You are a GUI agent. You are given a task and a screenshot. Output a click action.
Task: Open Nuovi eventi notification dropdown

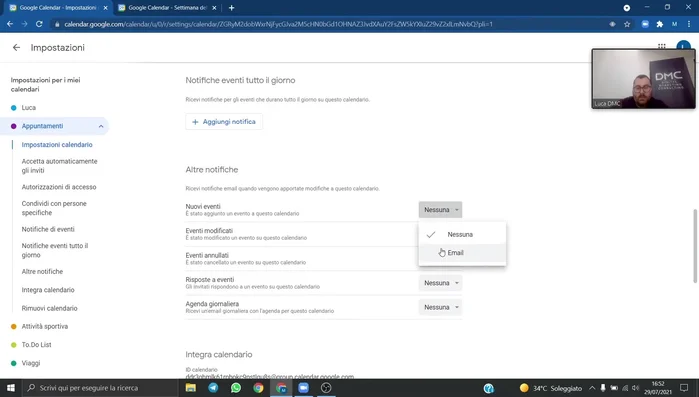(x=440, y=210)
